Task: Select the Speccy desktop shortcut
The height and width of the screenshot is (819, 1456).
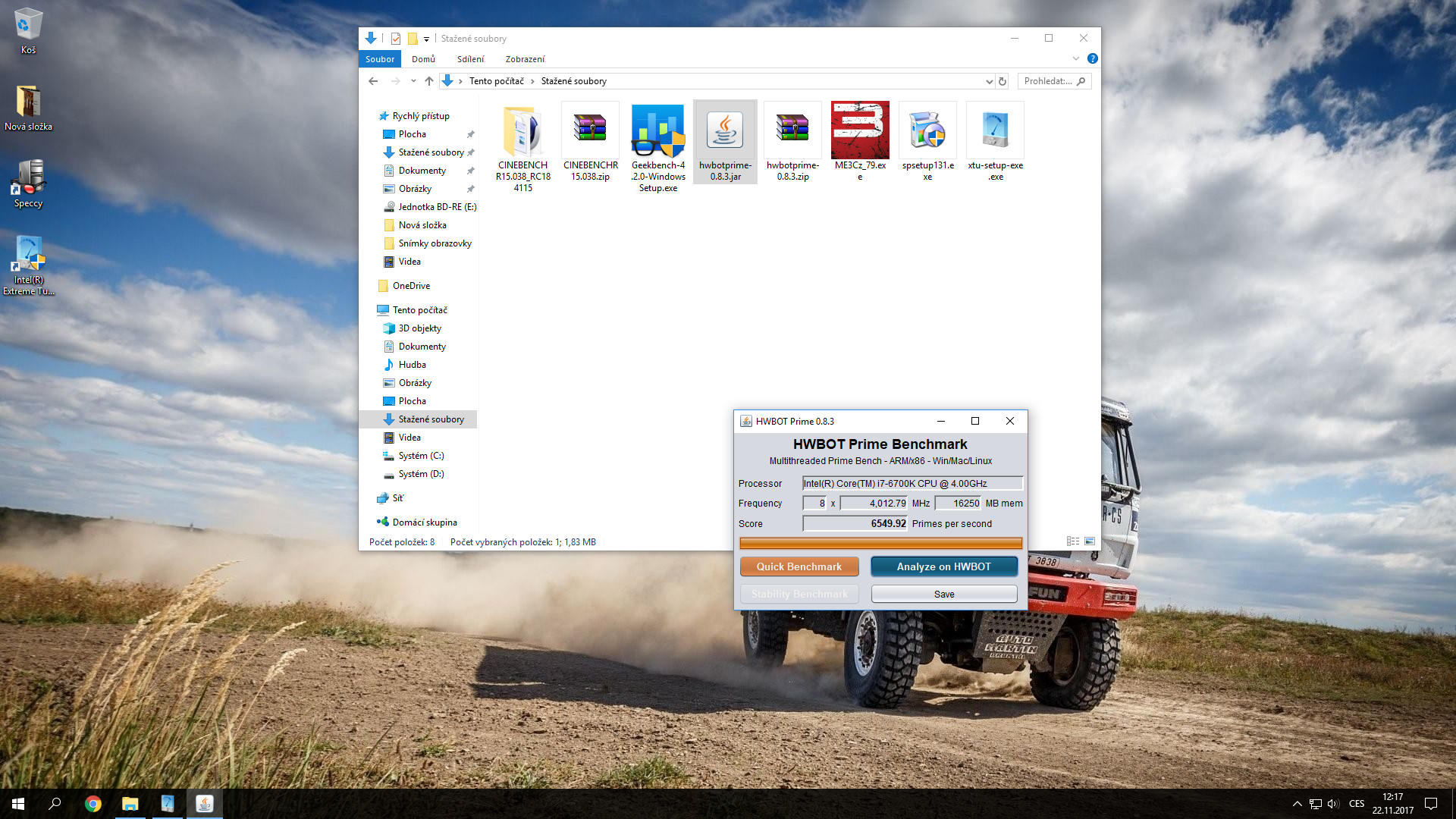Action: click(28, 184)
